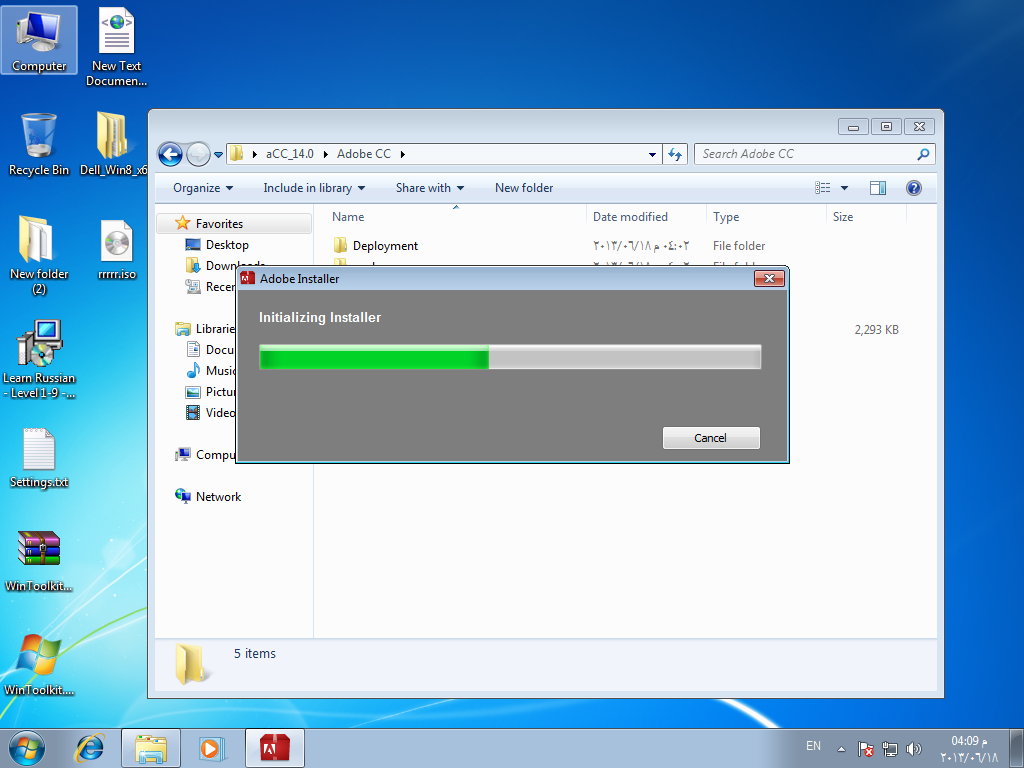Open Include in library menu
Viewport: 1024px width, 768px height.
[x=314, y=188]
